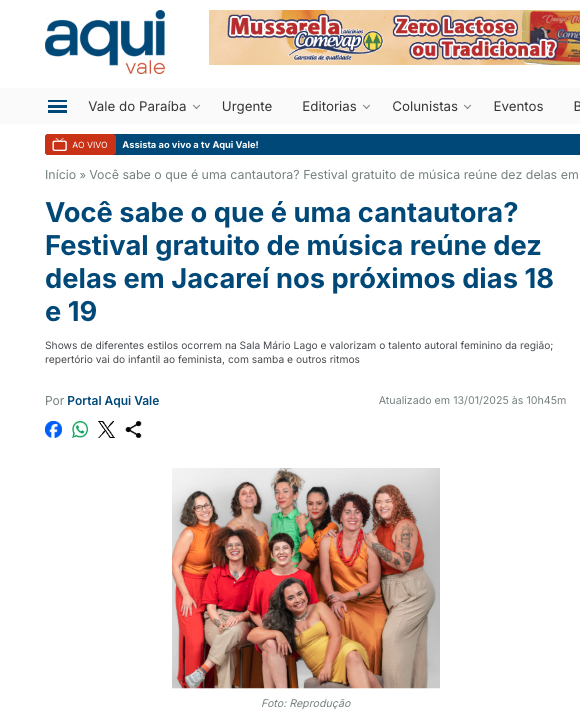This screenshot has height=717, width=580.
Task: Open the cantautoras group photo
Action: pos(306,578)
